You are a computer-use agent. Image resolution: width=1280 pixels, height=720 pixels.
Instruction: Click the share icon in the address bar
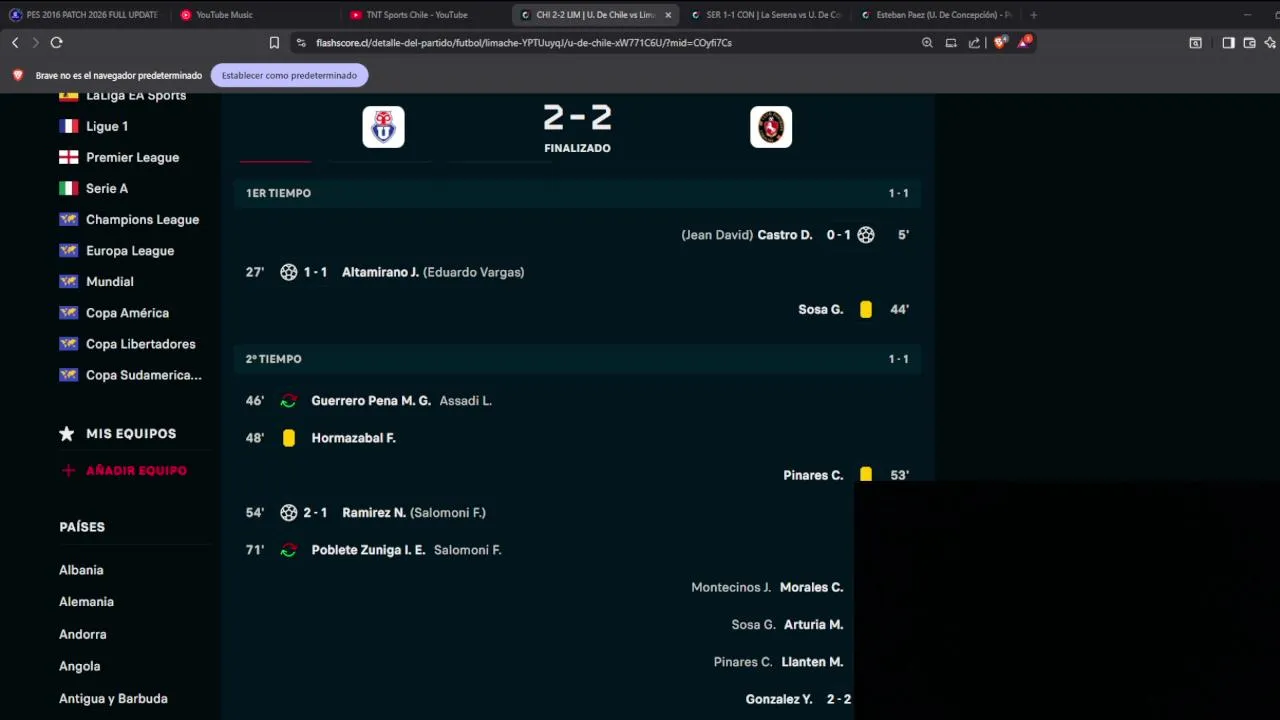tap(974, 43)
